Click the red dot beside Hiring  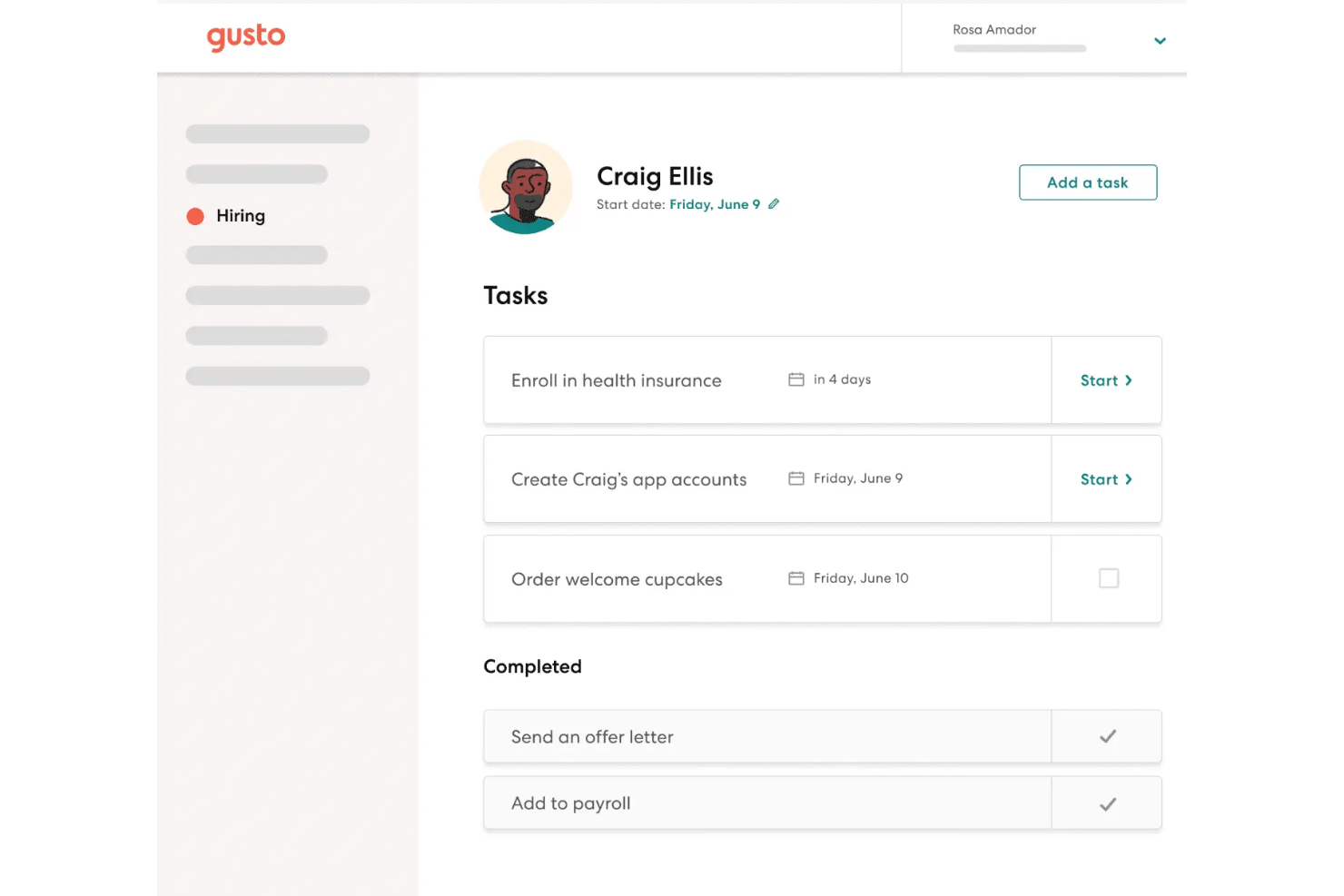tap(194, 216)
